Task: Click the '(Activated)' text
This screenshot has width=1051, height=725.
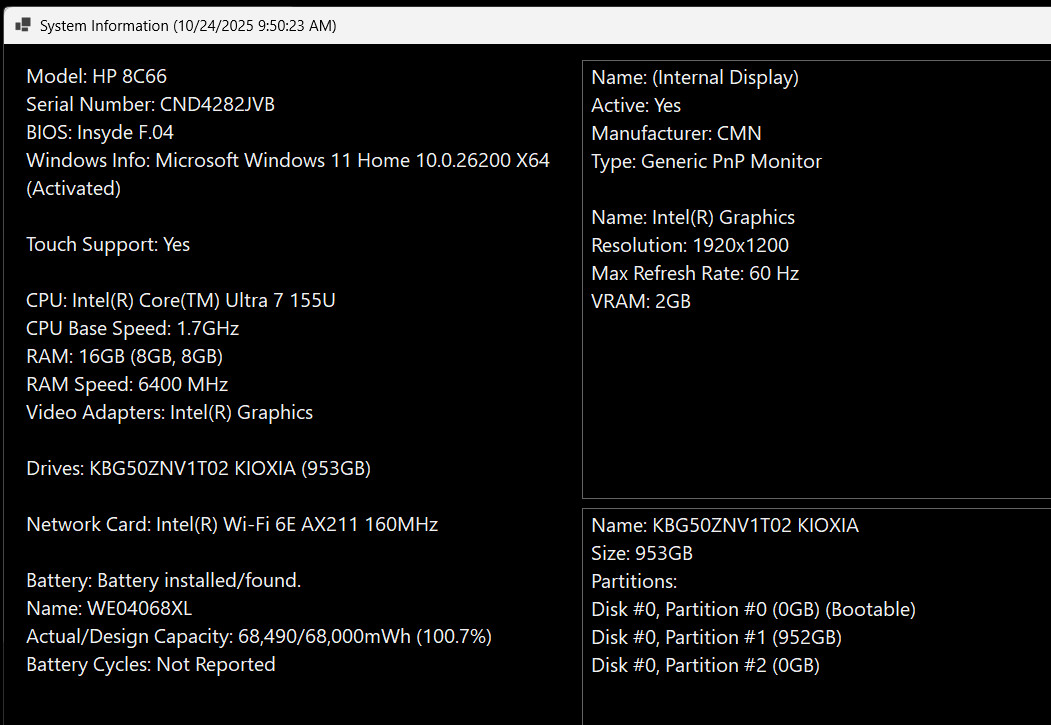Action: click(x=74, y=189)
